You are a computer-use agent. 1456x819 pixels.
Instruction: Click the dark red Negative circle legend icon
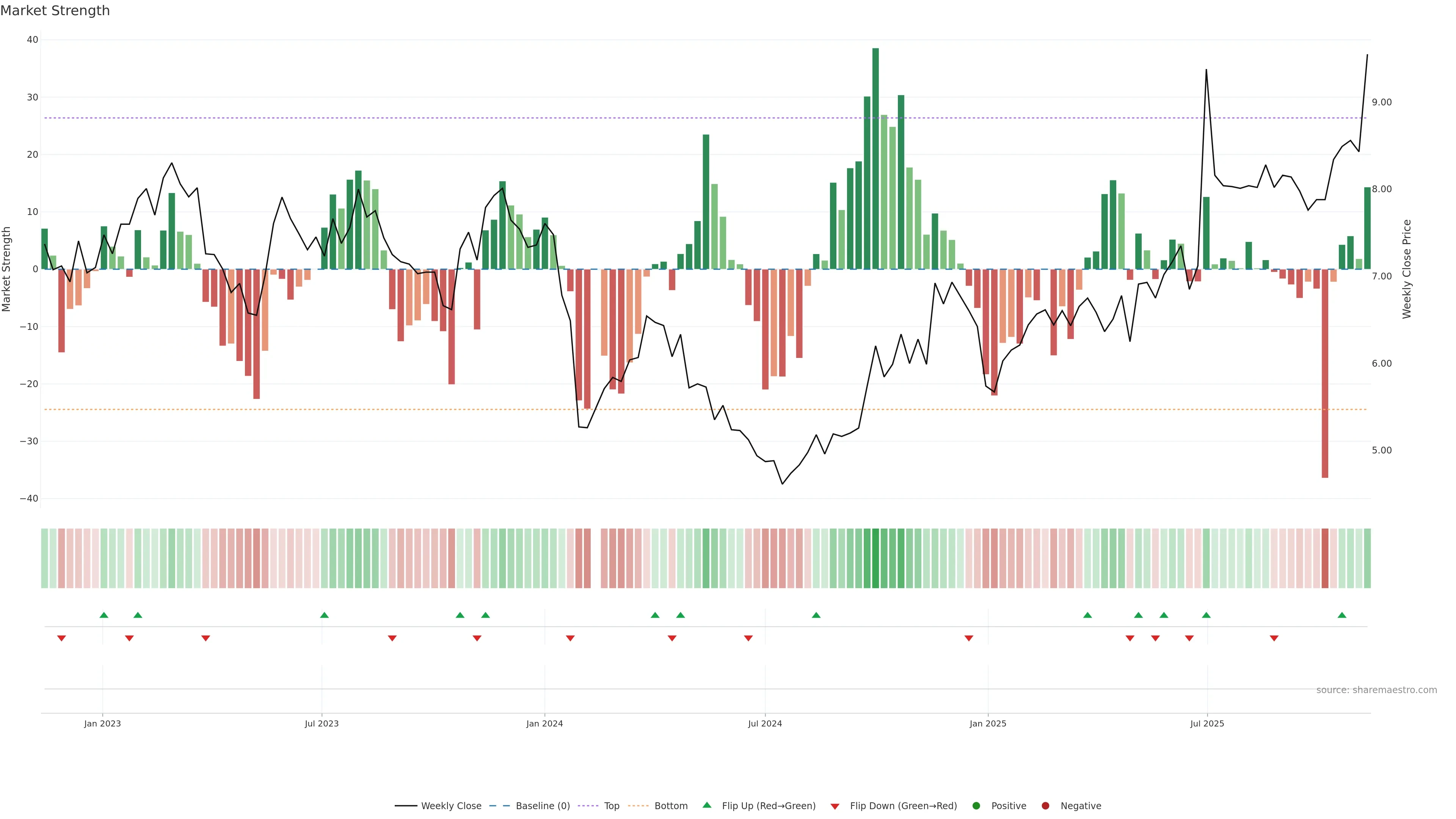pos(1045,805)
